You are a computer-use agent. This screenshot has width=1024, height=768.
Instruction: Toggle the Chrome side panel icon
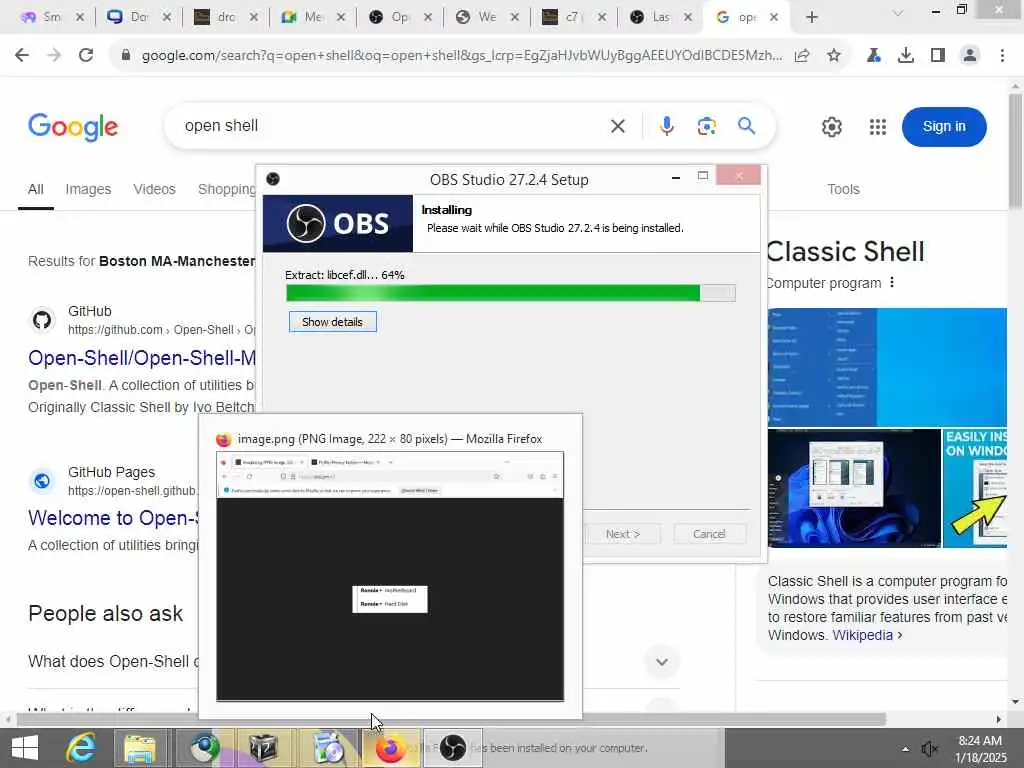click(x=938, y=56)
